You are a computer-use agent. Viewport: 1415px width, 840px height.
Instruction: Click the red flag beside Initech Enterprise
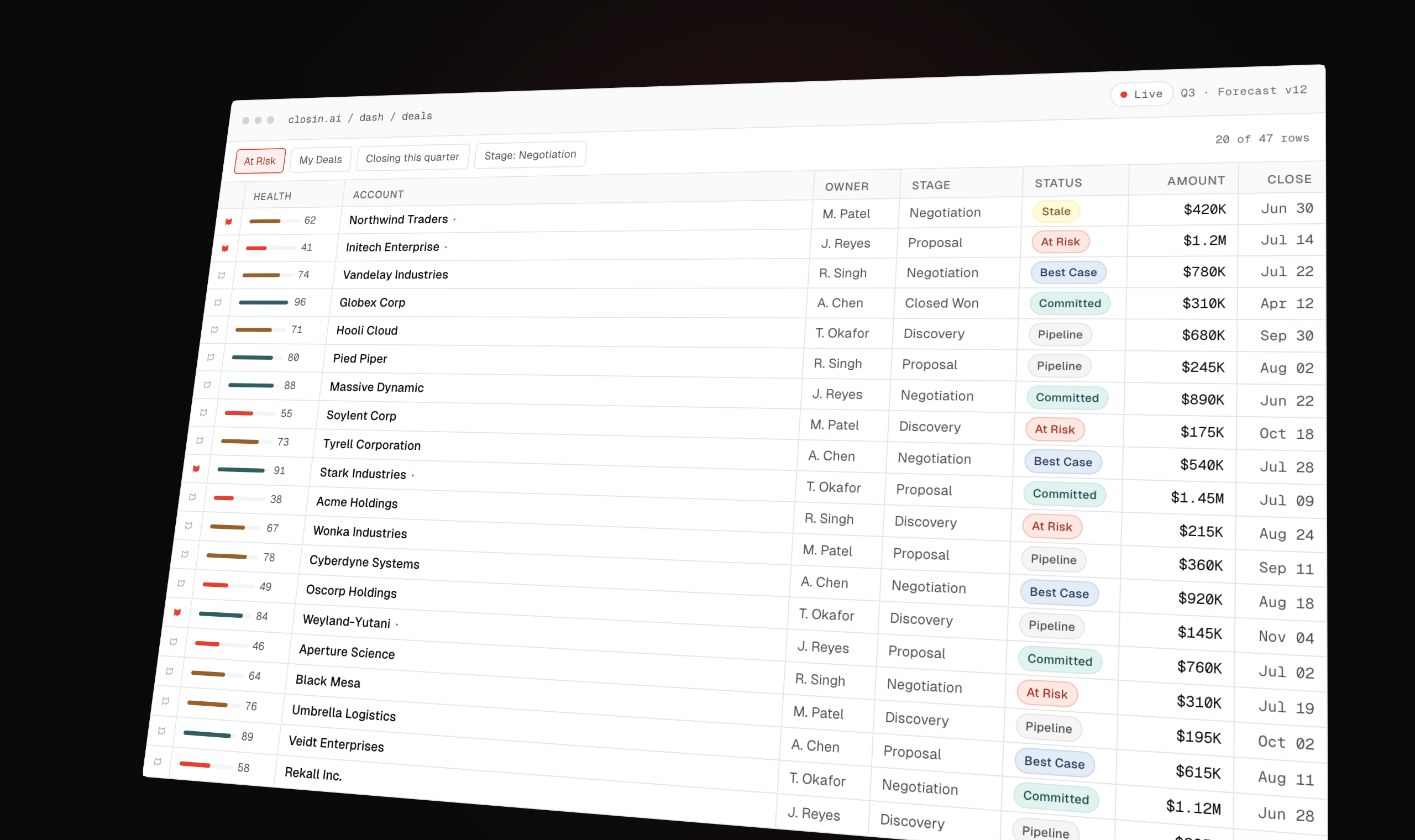tap(225, 248)
